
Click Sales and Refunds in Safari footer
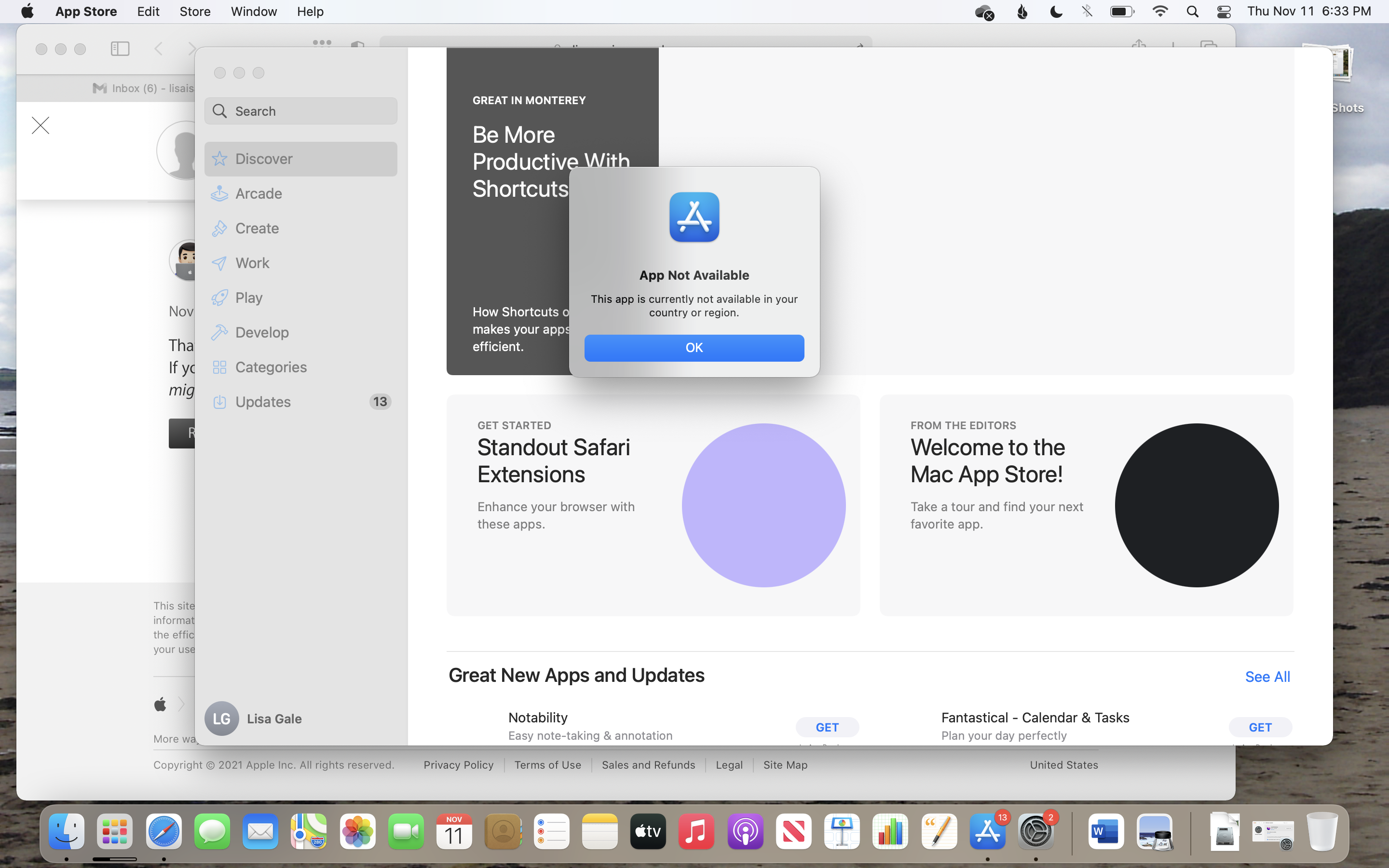[x=648, y=765]
